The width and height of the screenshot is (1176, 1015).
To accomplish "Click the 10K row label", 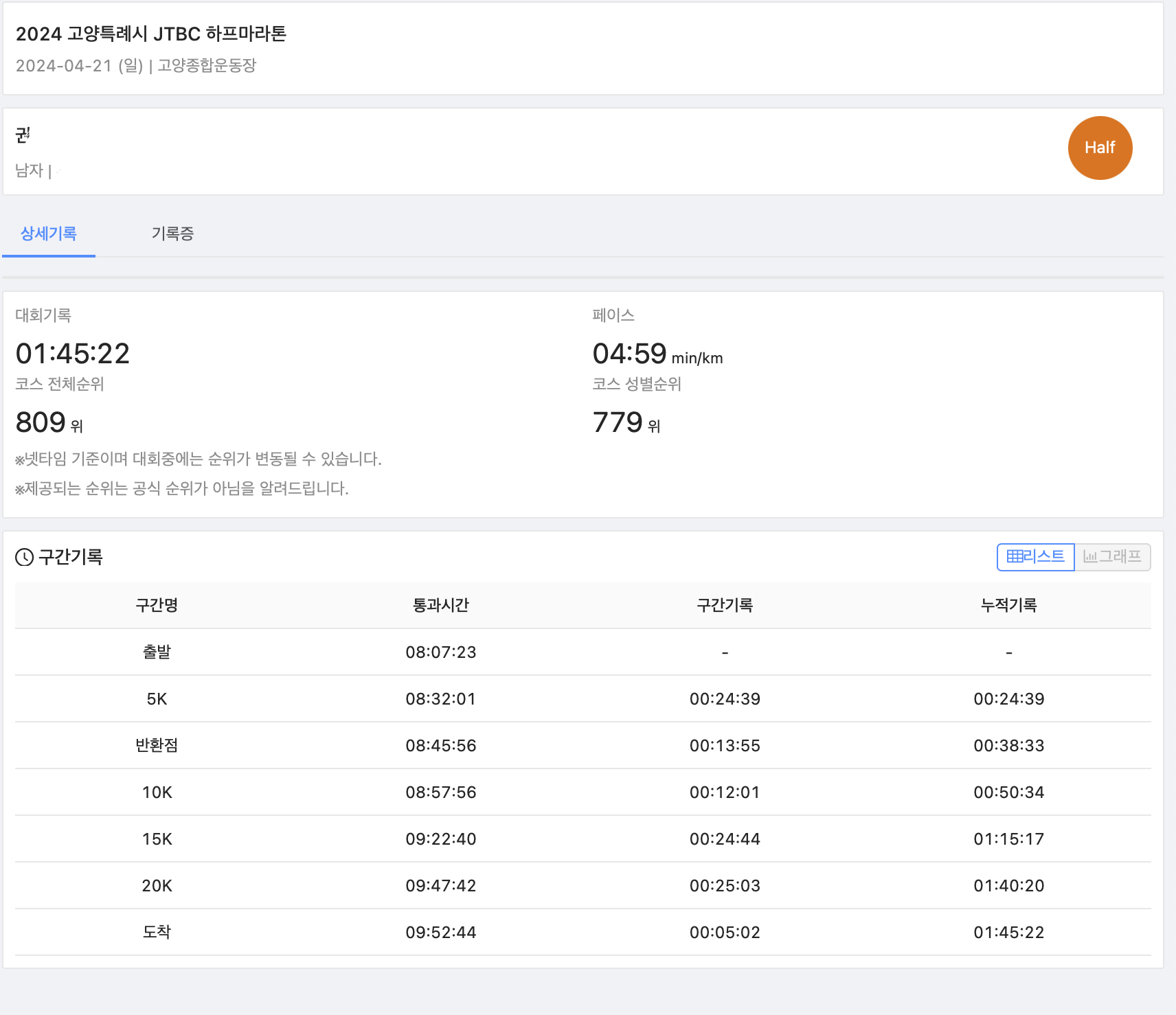I will 157,792.
